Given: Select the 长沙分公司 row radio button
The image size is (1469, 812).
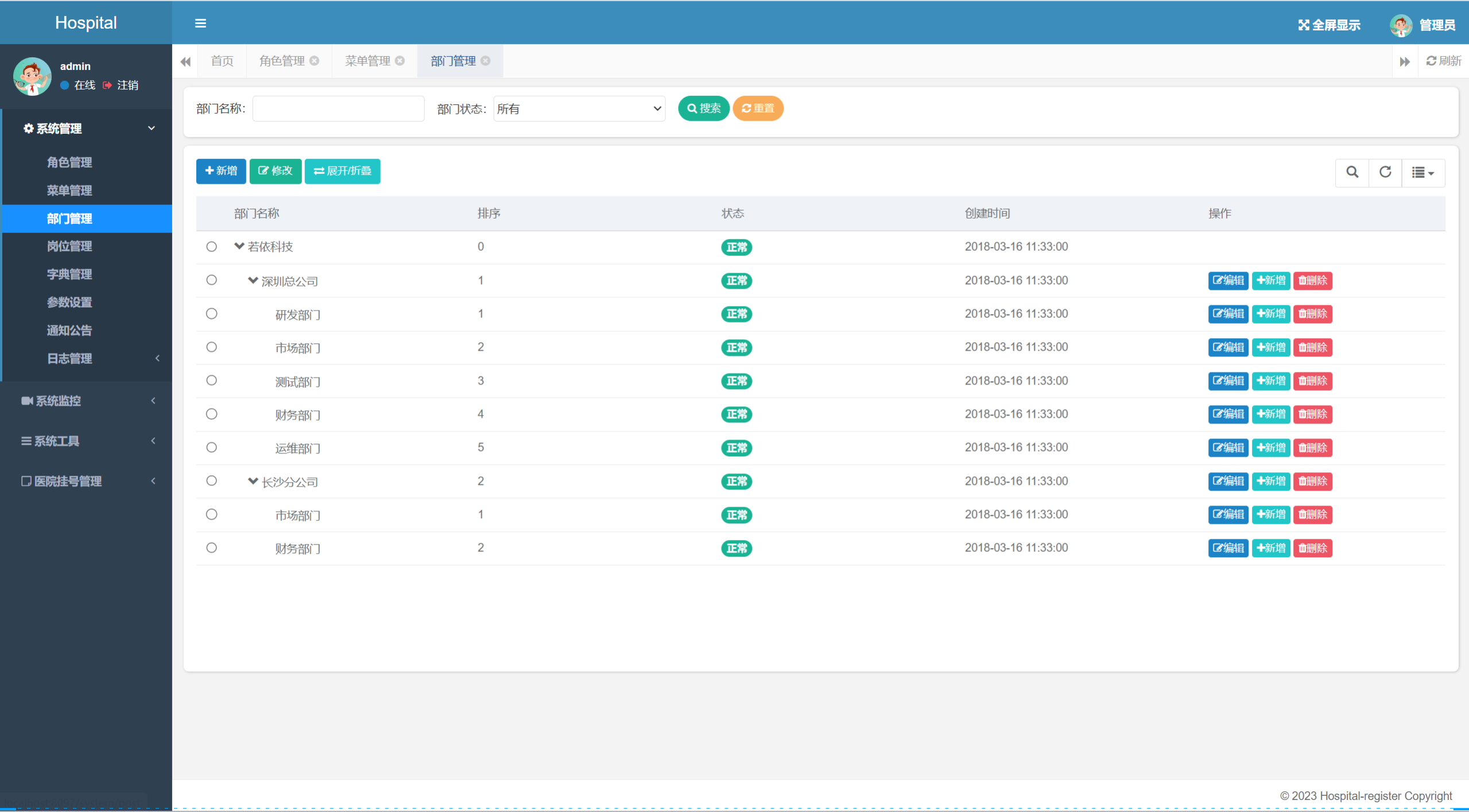Looking at the screenshot, I should [x=211, y=481].
